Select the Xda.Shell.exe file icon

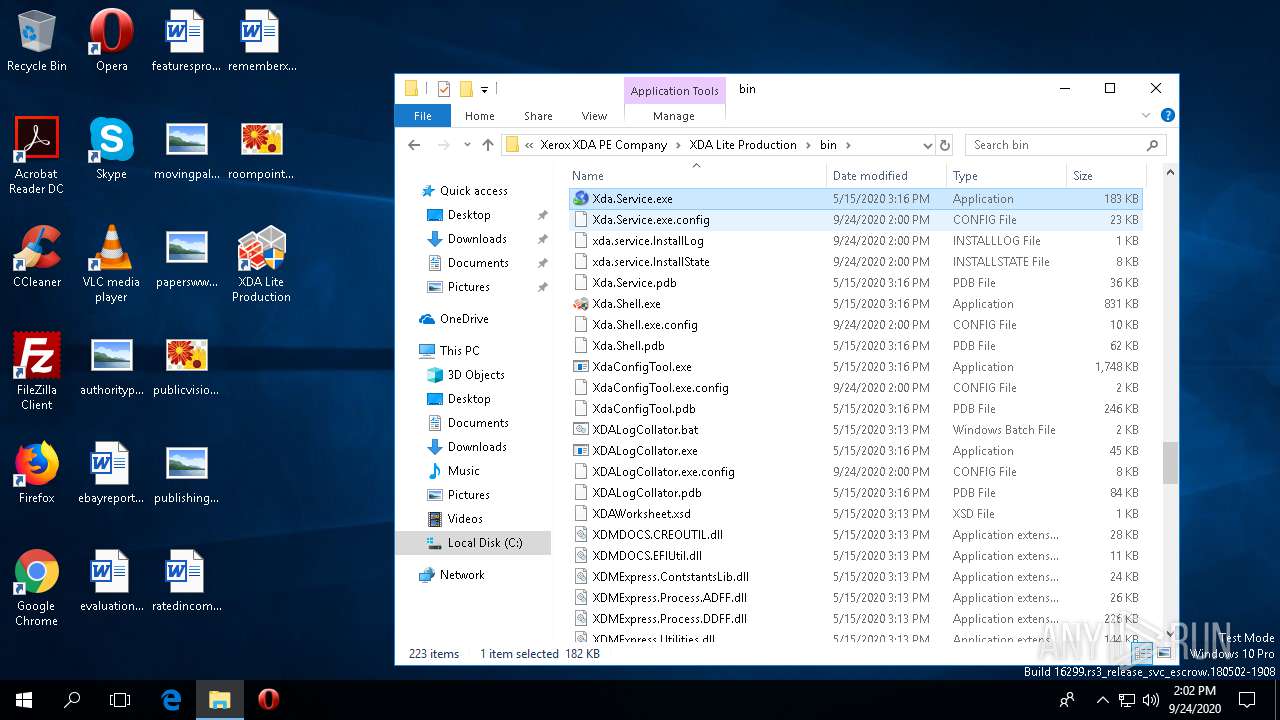pos(581,304)
